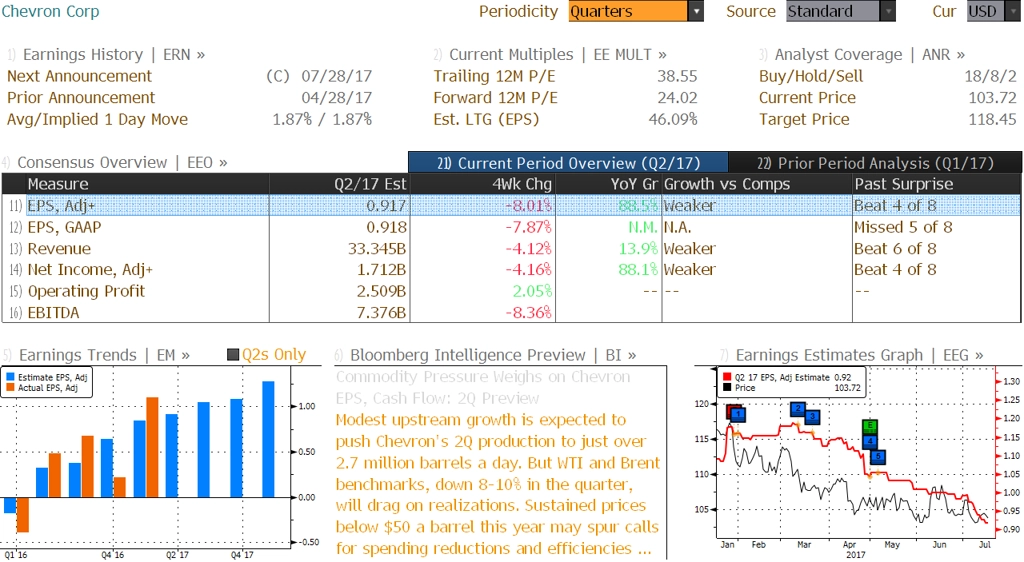Open the Cur USD currency dropdown
Screen dimensions: 1024x562
(993, 11)
